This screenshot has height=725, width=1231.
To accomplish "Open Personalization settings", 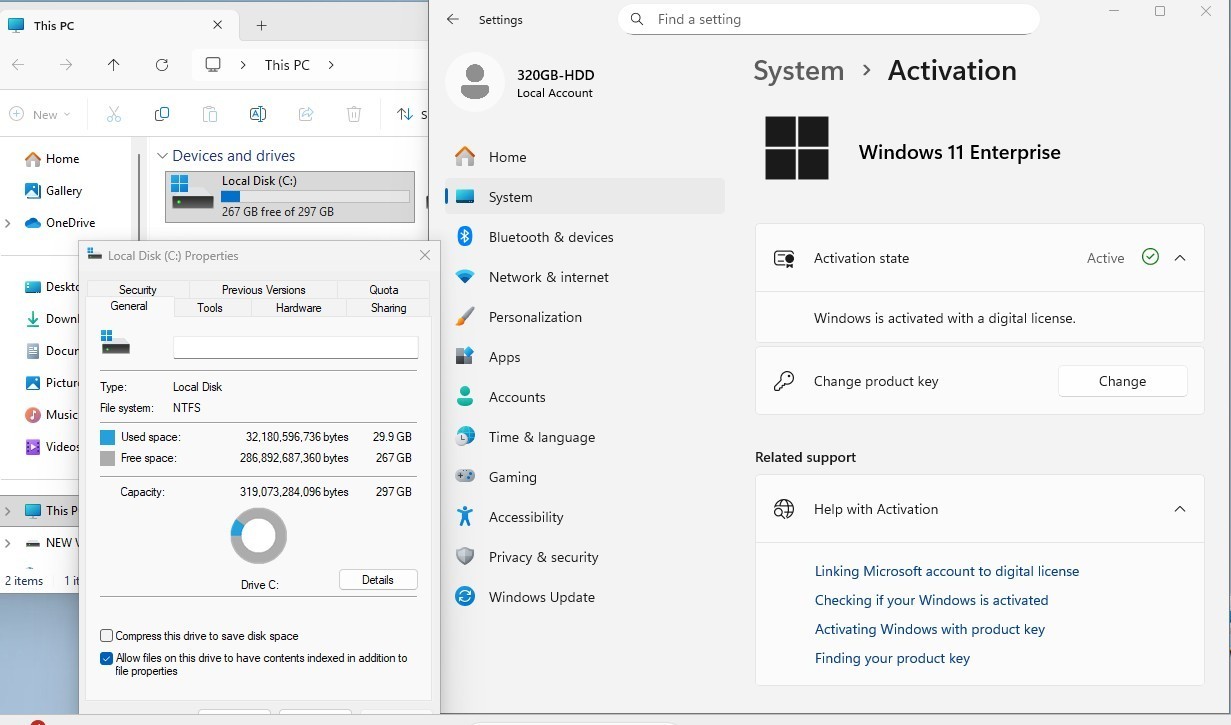I will [584, 317].
